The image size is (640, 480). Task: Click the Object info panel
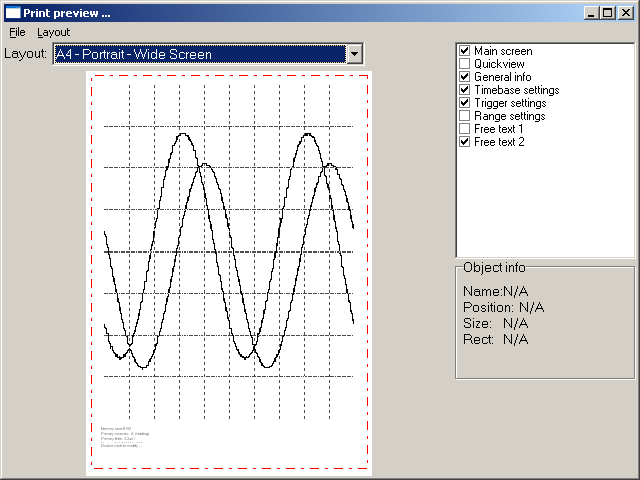point(545,320)
